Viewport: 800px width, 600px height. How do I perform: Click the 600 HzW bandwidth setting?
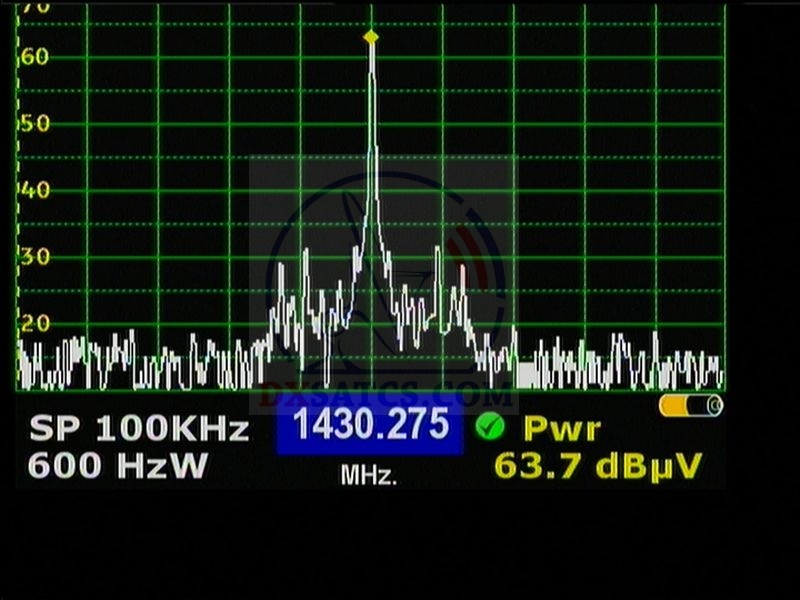(118, 465)
